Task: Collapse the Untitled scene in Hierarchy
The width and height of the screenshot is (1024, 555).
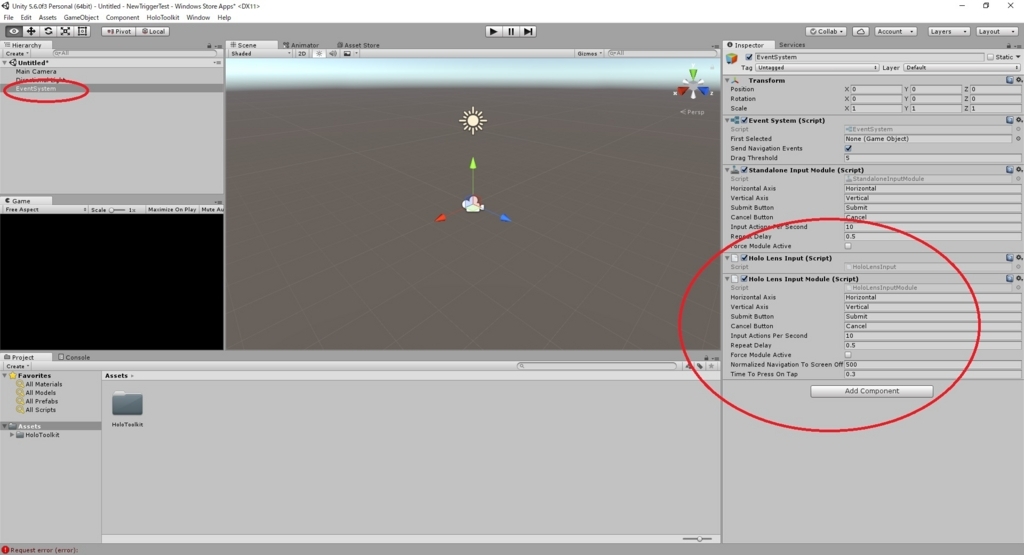Action: coord(5,63)
